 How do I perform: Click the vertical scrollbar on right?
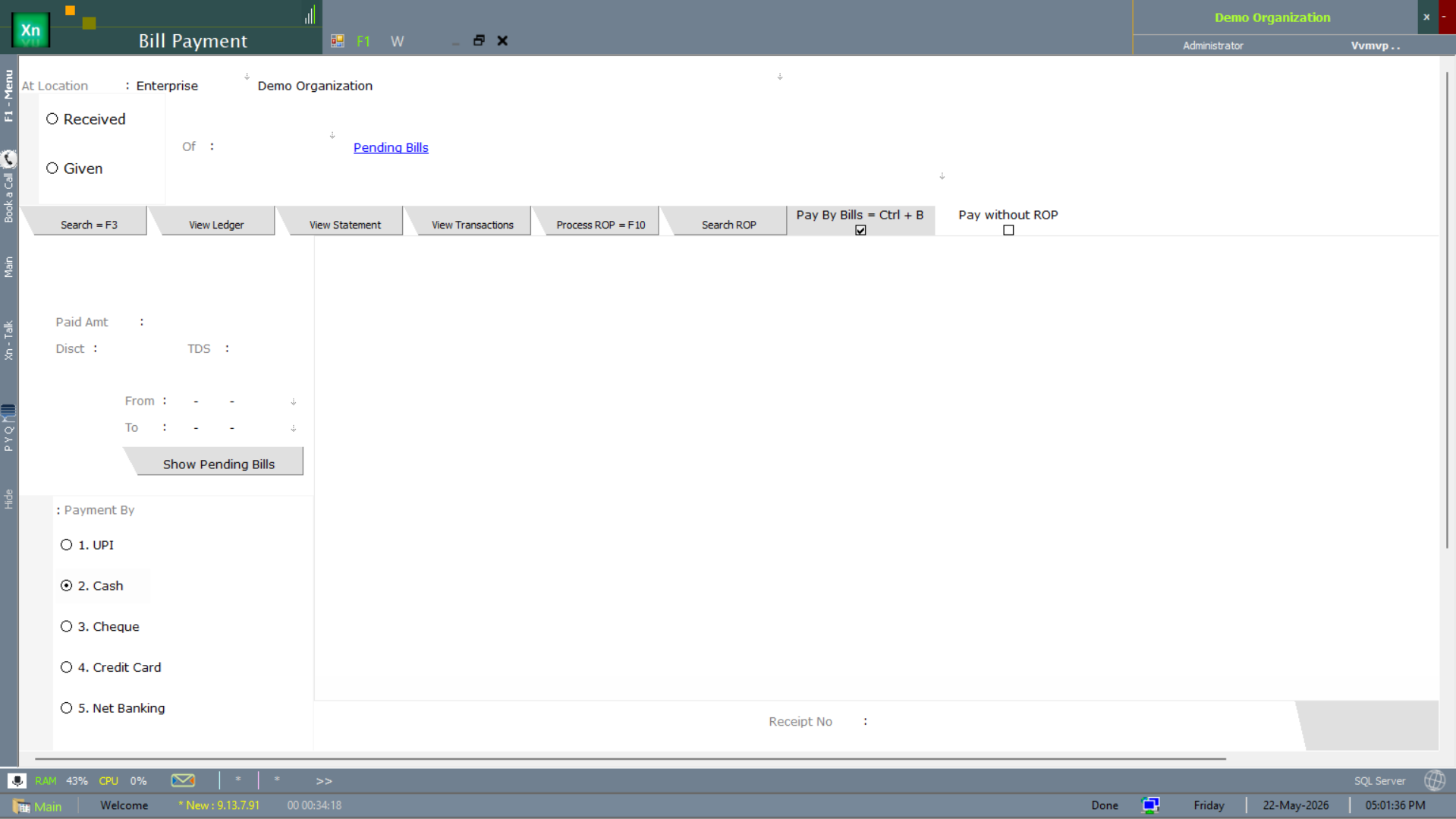point(1447,310)
